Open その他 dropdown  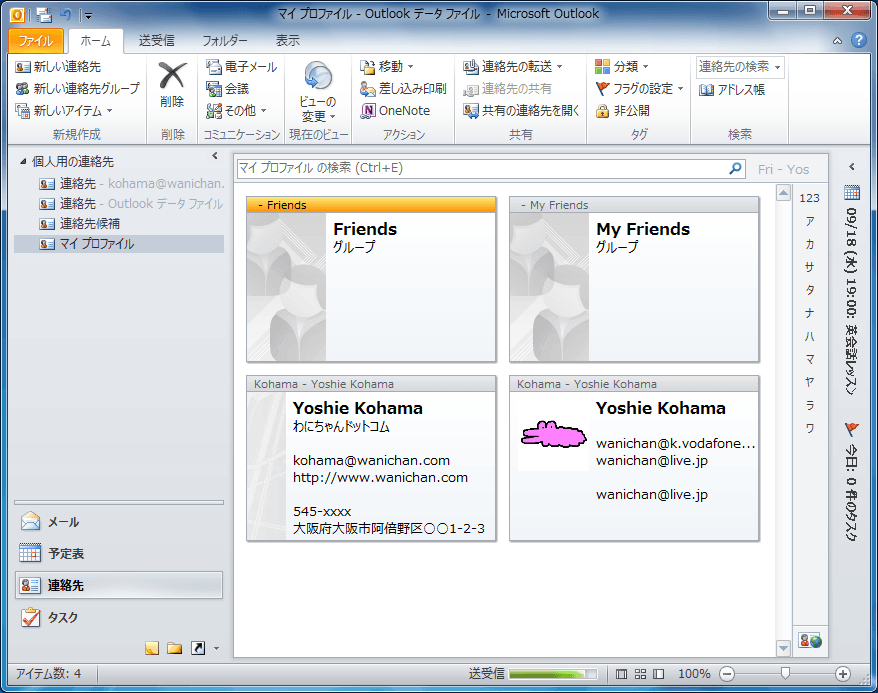tap(236, 111)
